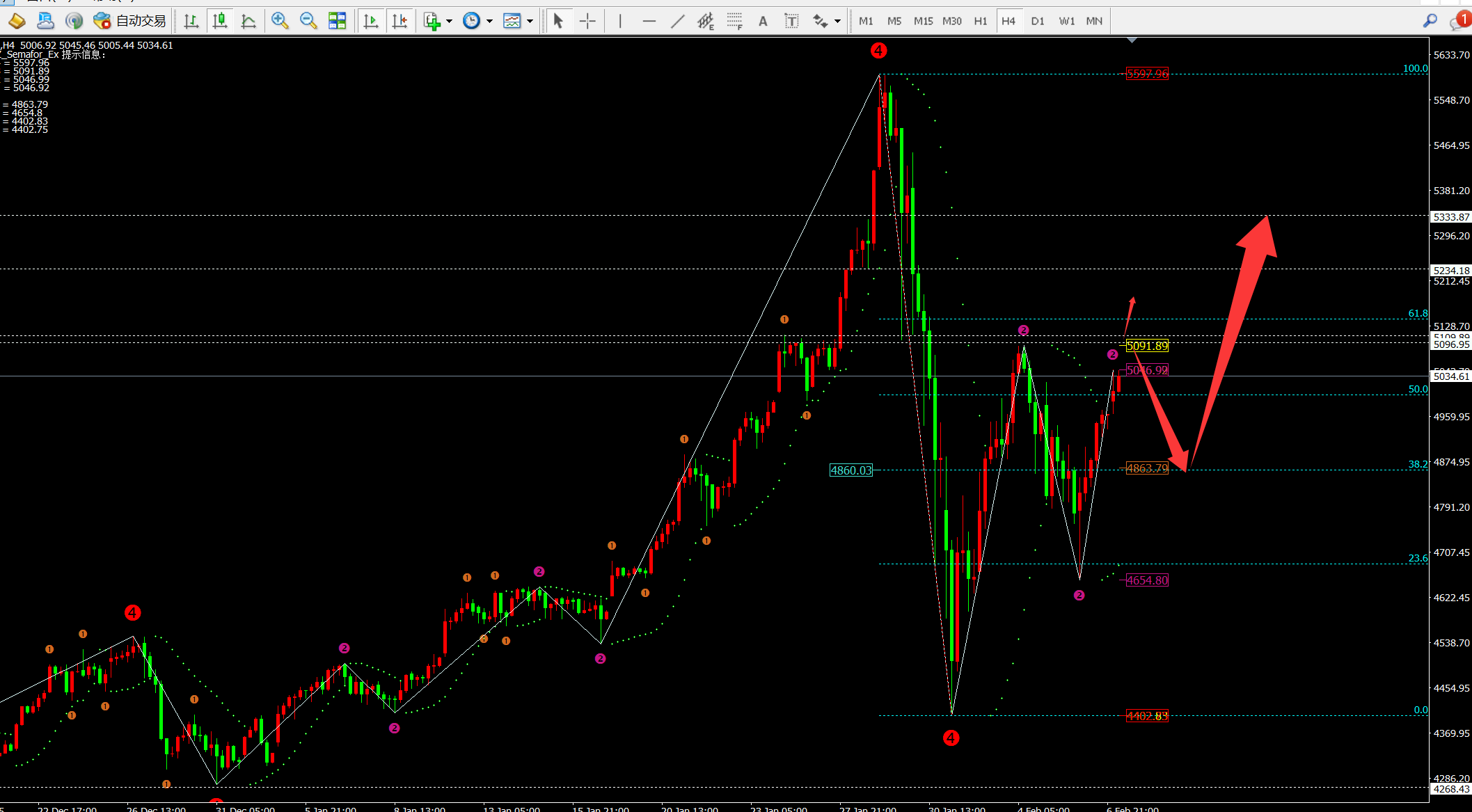1472x812 pixels.
Task: Expand the chart templates dropdown arrow
Action: point(530,22)
